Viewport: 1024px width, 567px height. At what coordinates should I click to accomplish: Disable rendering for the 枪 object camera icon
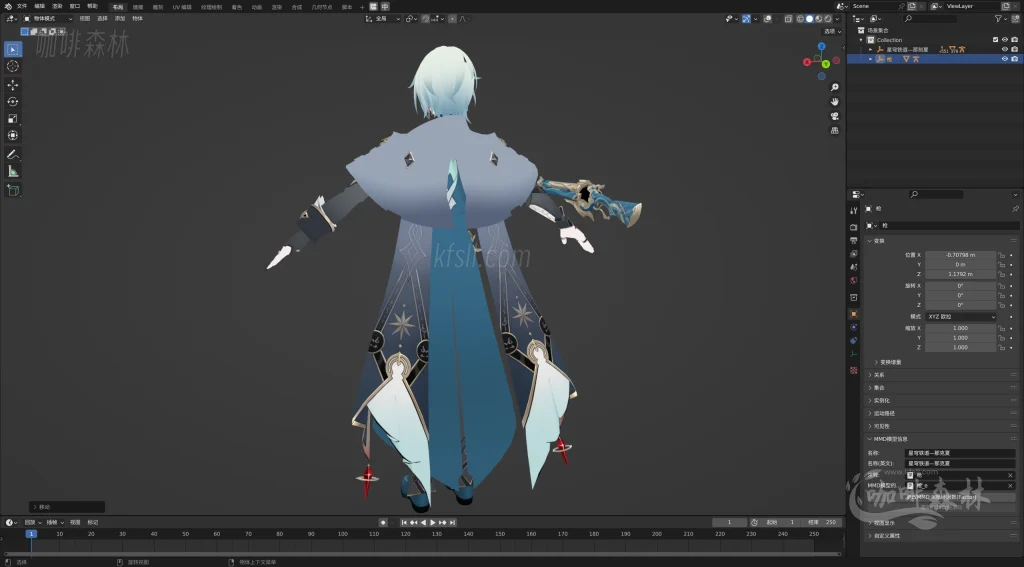pos(1014,59)
